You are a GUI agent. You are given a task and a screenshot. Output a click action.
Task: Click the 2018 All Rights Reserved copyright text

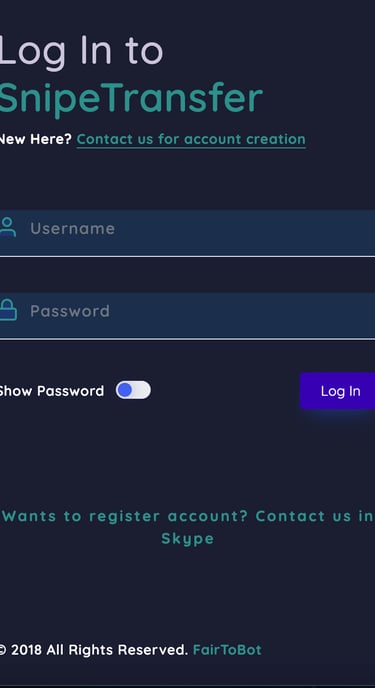93,649
